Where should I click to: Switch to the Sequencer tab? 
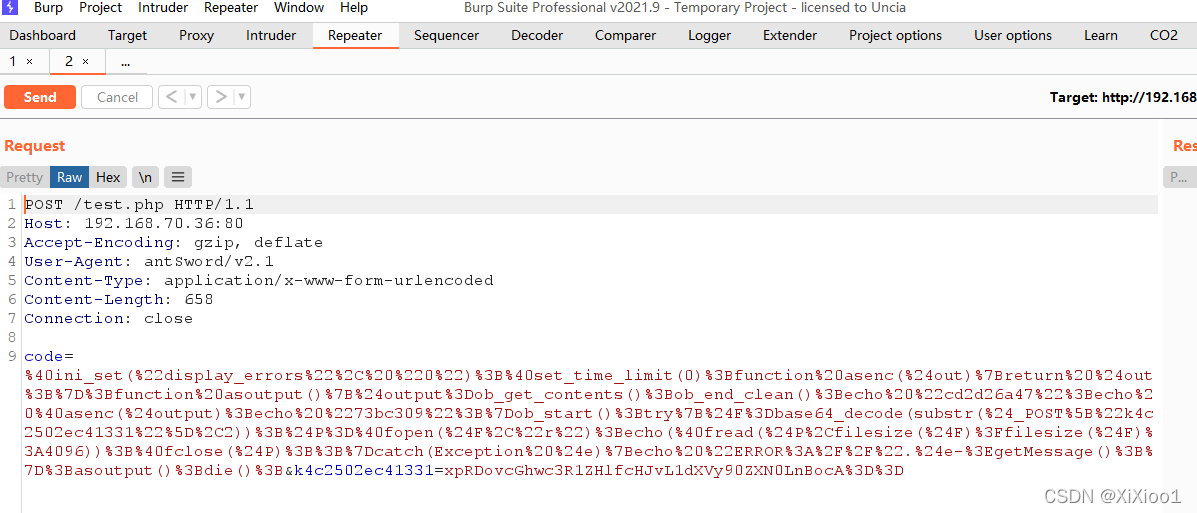click(x=447, y=35)
